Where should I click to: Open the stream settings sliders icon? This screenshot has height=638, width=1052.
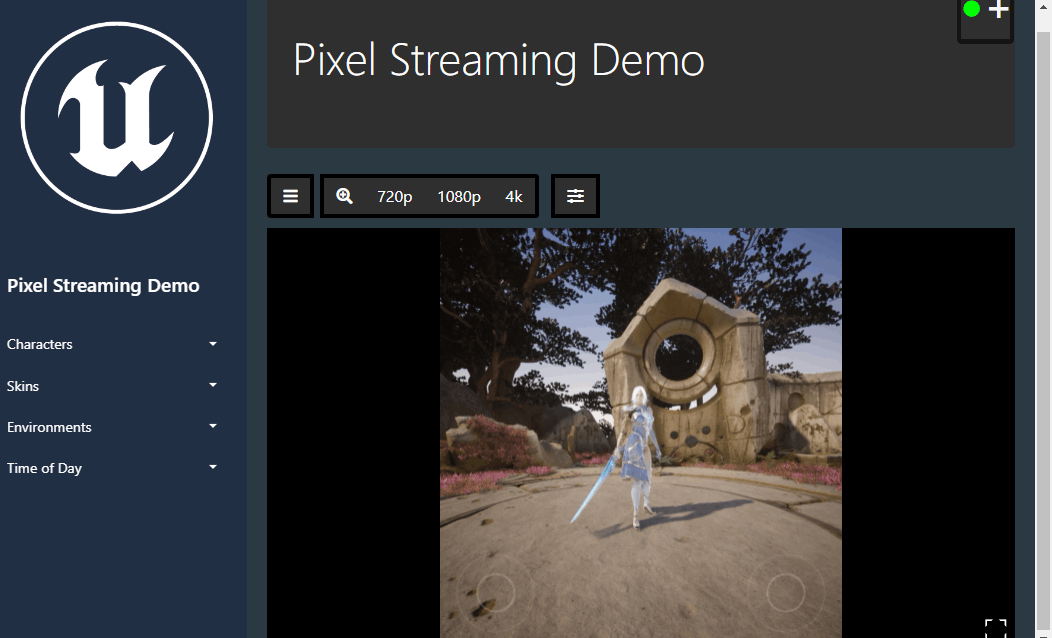coord(575,196)
